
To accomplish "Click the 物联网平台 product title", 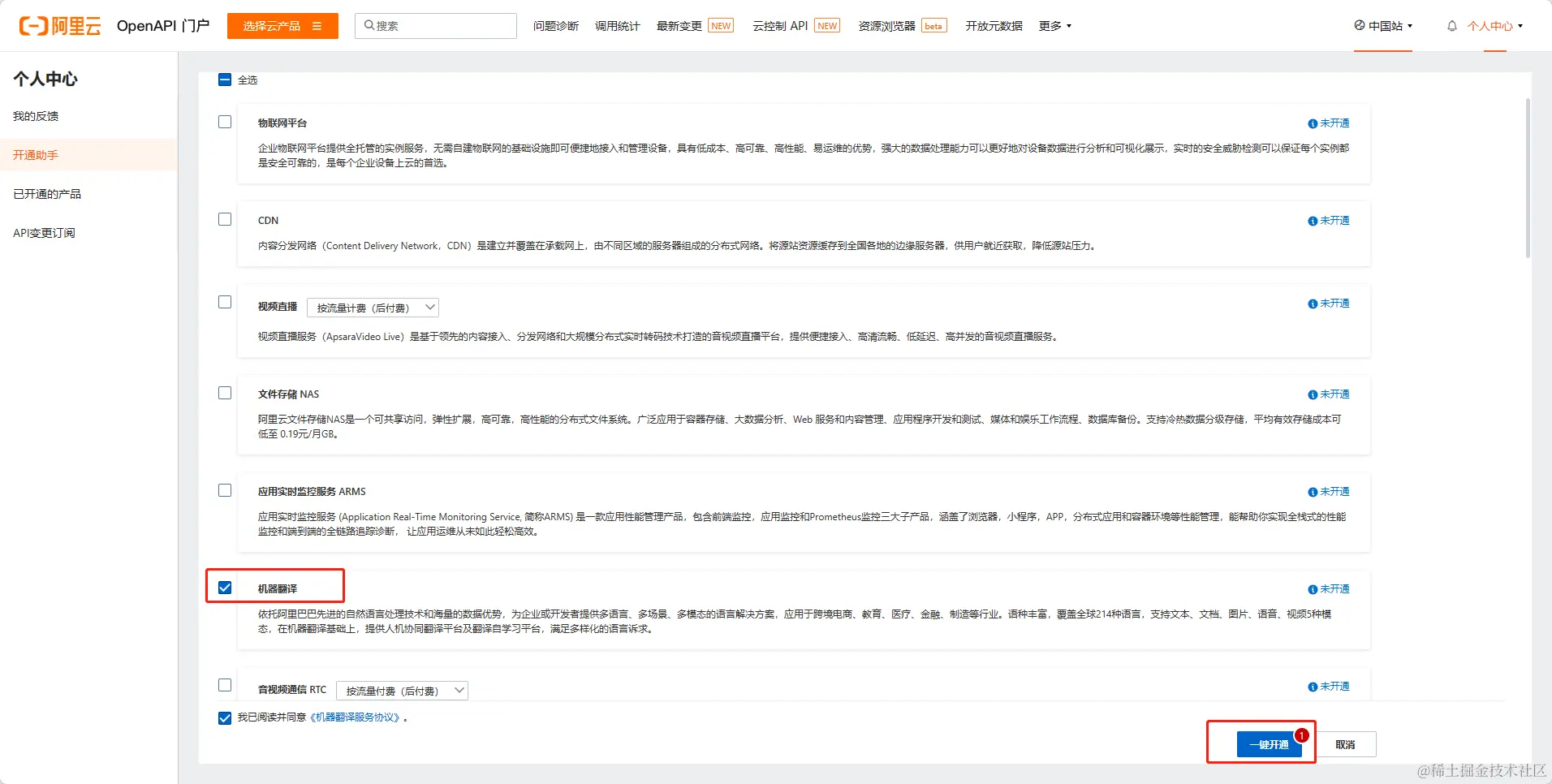I will click(x=282, y=123).
